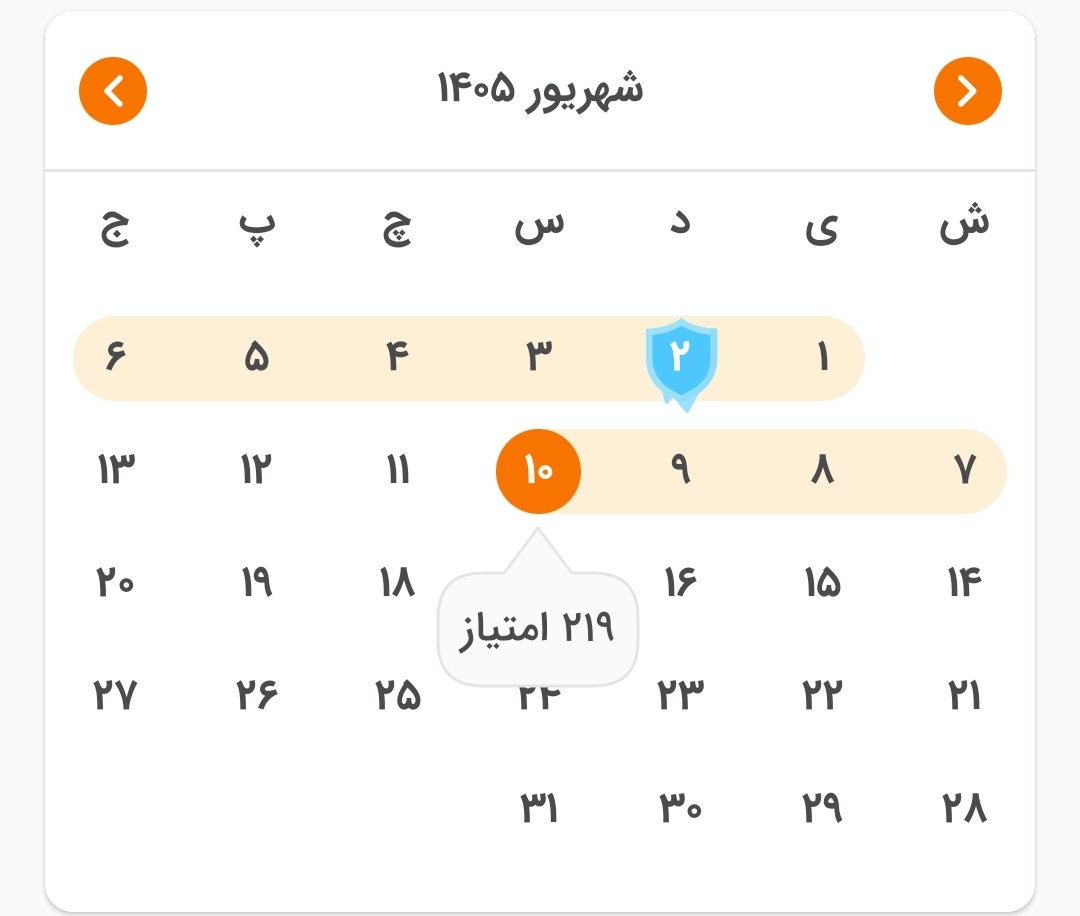Go to the previous month with left arrow
Screen dimensions: 1080x916
pos(113,91)
